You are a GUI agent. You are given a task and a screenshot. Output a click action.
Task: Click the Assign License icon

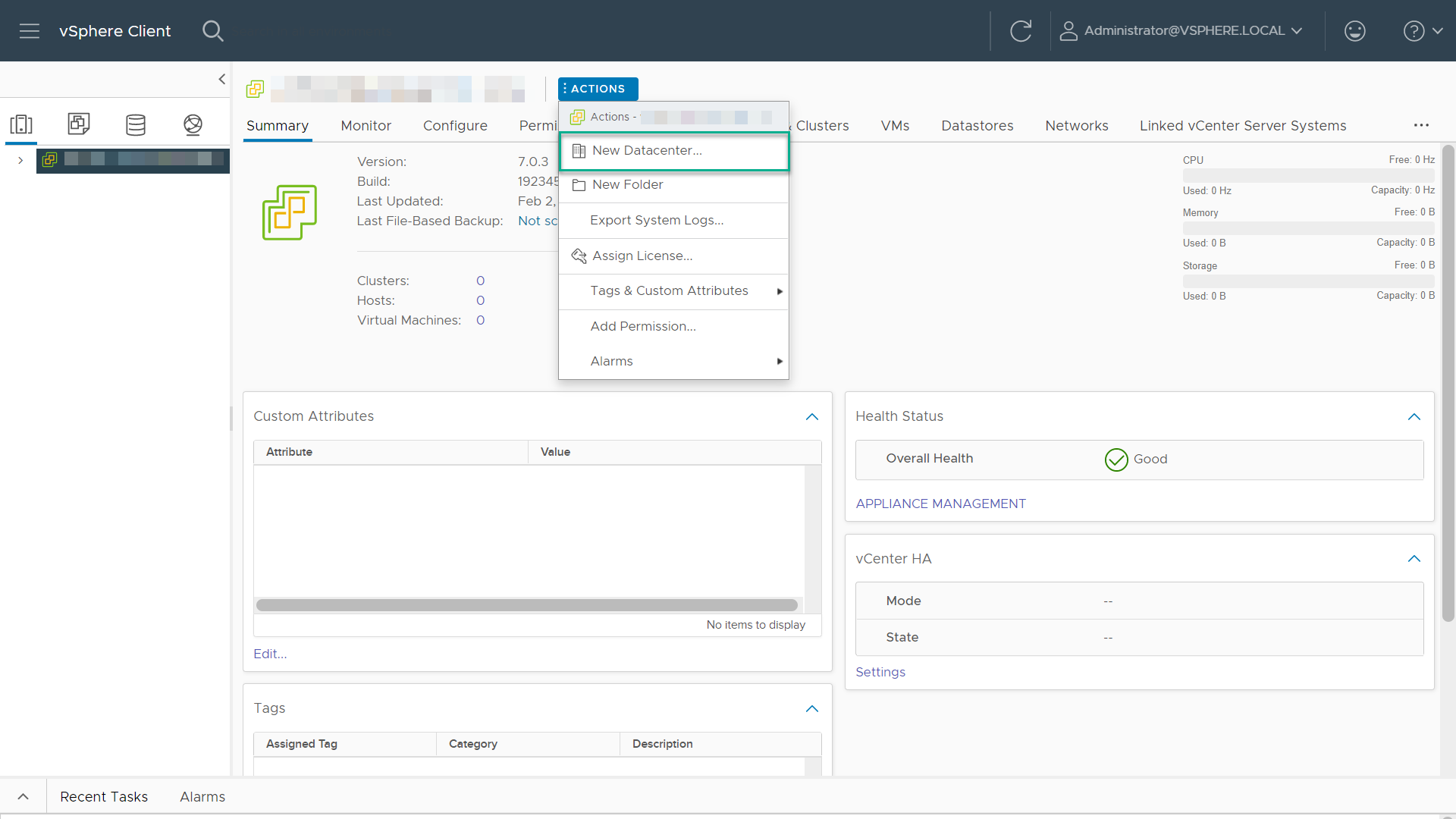(579, 256)
